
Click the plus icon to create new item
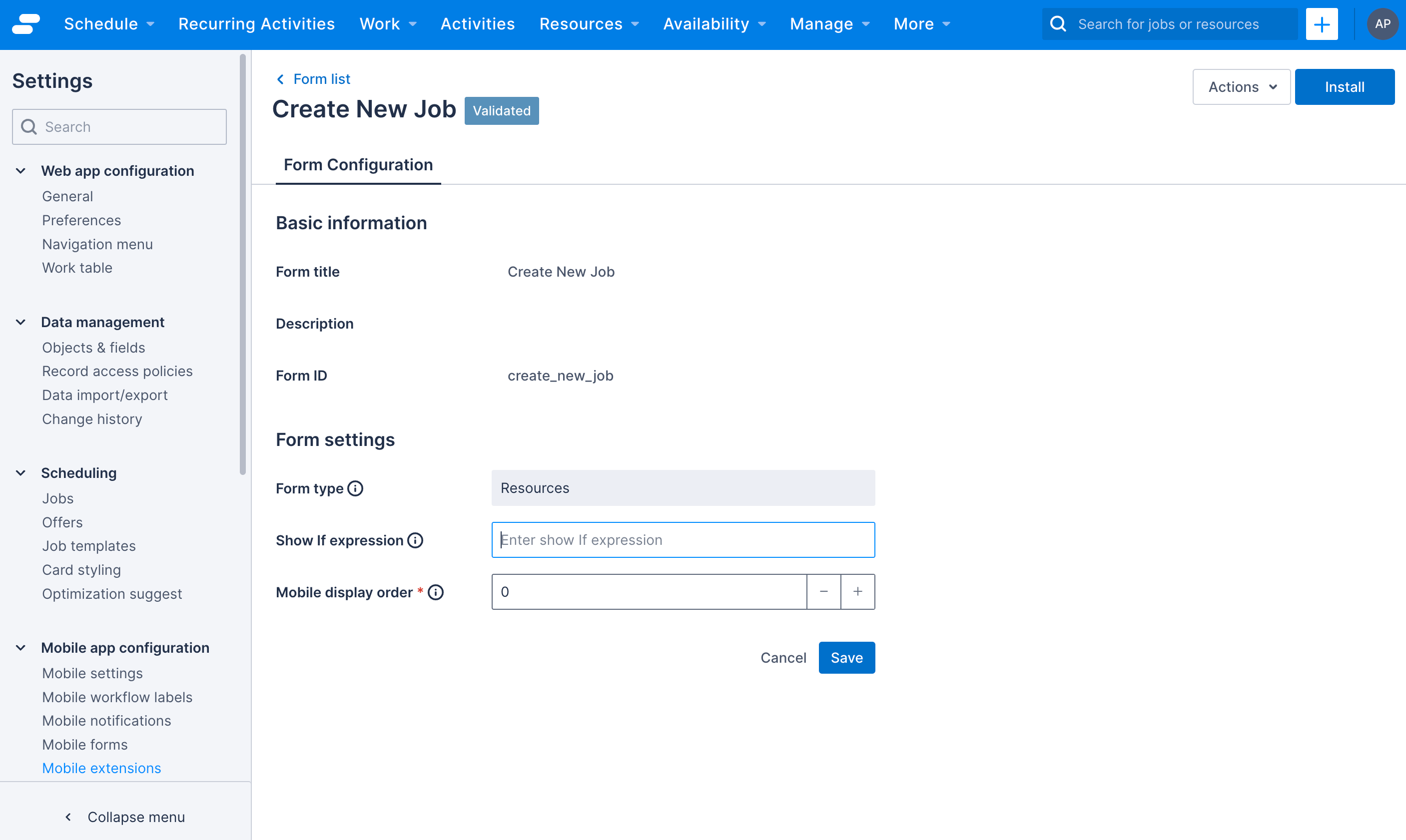1321,24
